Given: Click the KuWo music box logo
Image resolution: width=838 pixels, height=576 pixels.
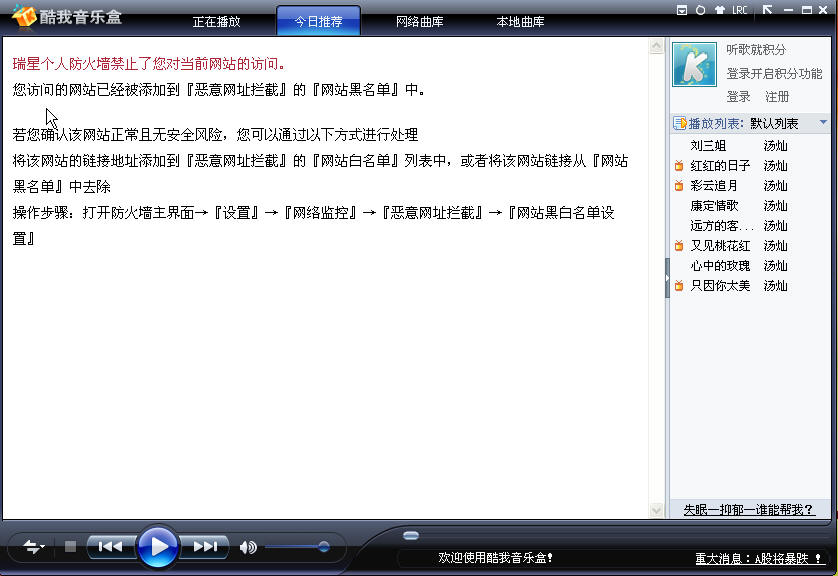Looking at the screenshot, I should [x=67, y=17].
